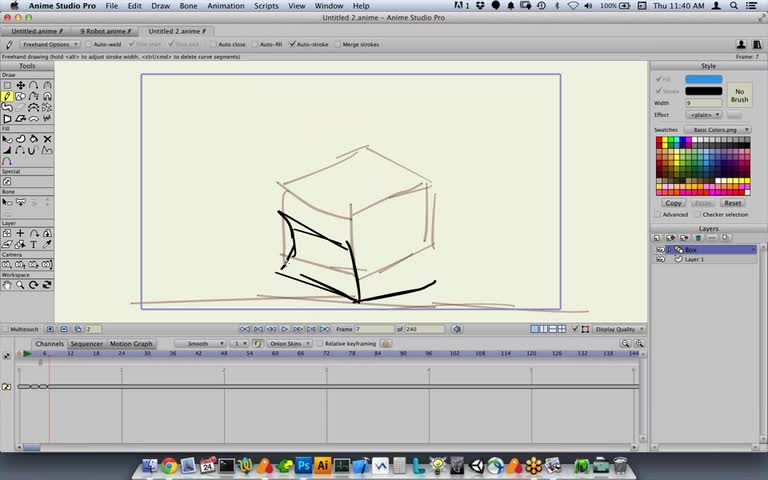This screenshot has height=480, width=768.
Task: Select the Delete Shape X tool
Action: click(47, 139)
